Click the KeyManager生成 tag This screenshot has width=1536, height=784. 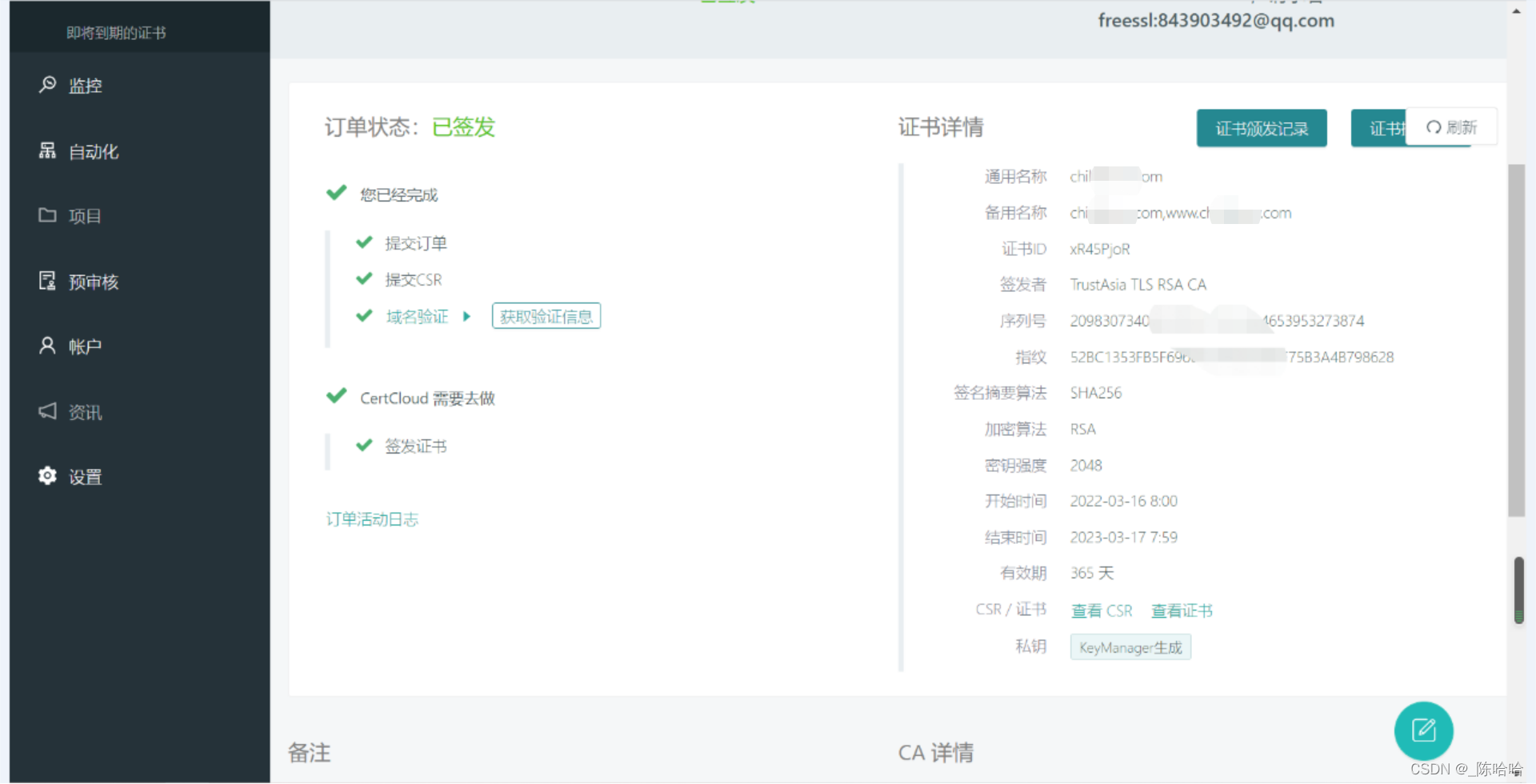[1130, 648]
